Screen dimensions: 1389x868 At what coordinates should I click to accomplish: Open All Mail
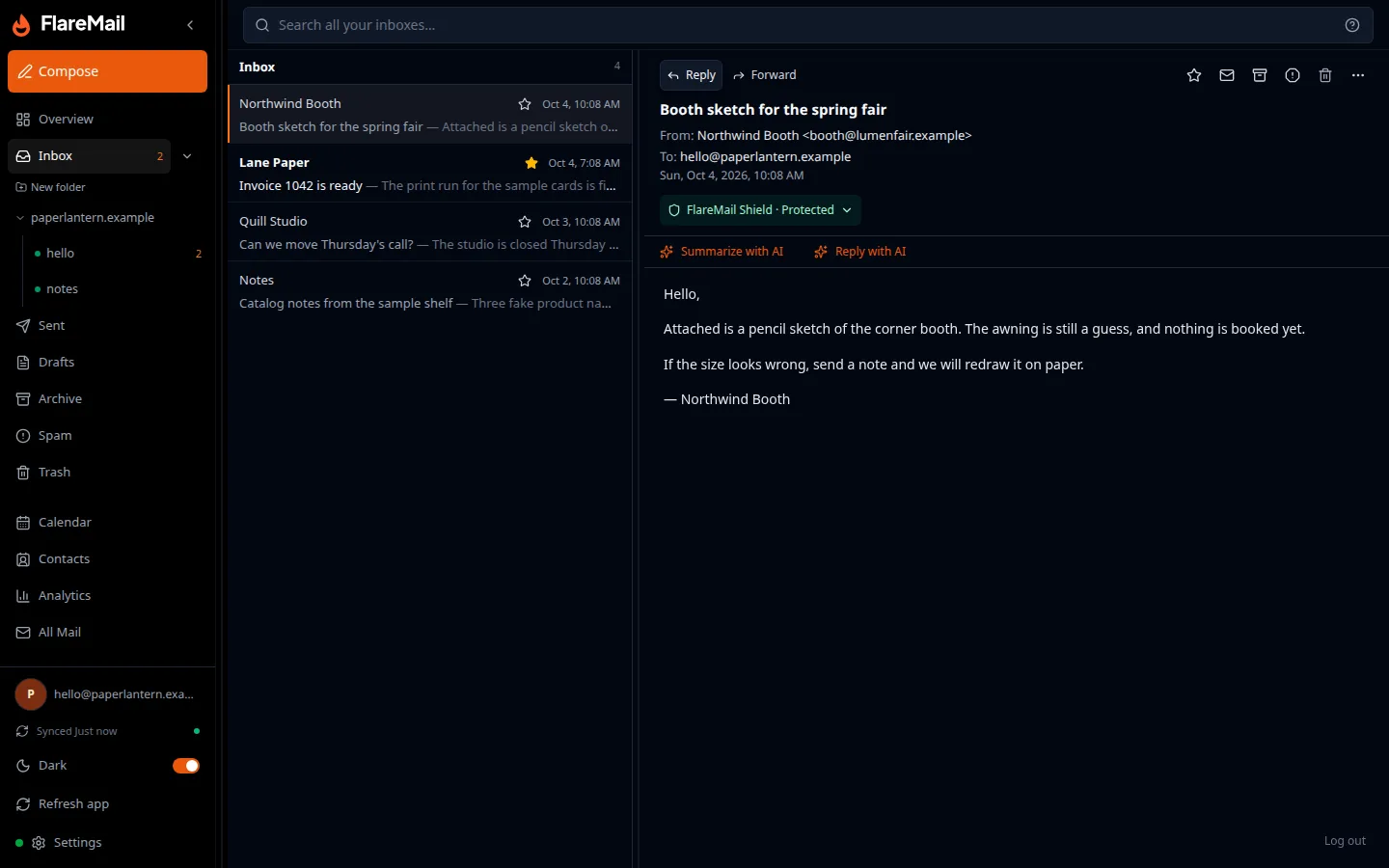pyautogui.click(x=107, y=633)
